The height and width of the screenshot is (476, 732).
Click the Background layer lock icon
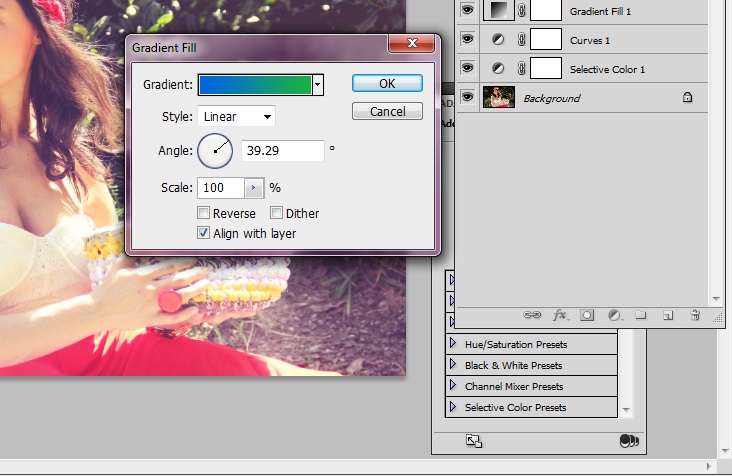click(x=687, y=98)
